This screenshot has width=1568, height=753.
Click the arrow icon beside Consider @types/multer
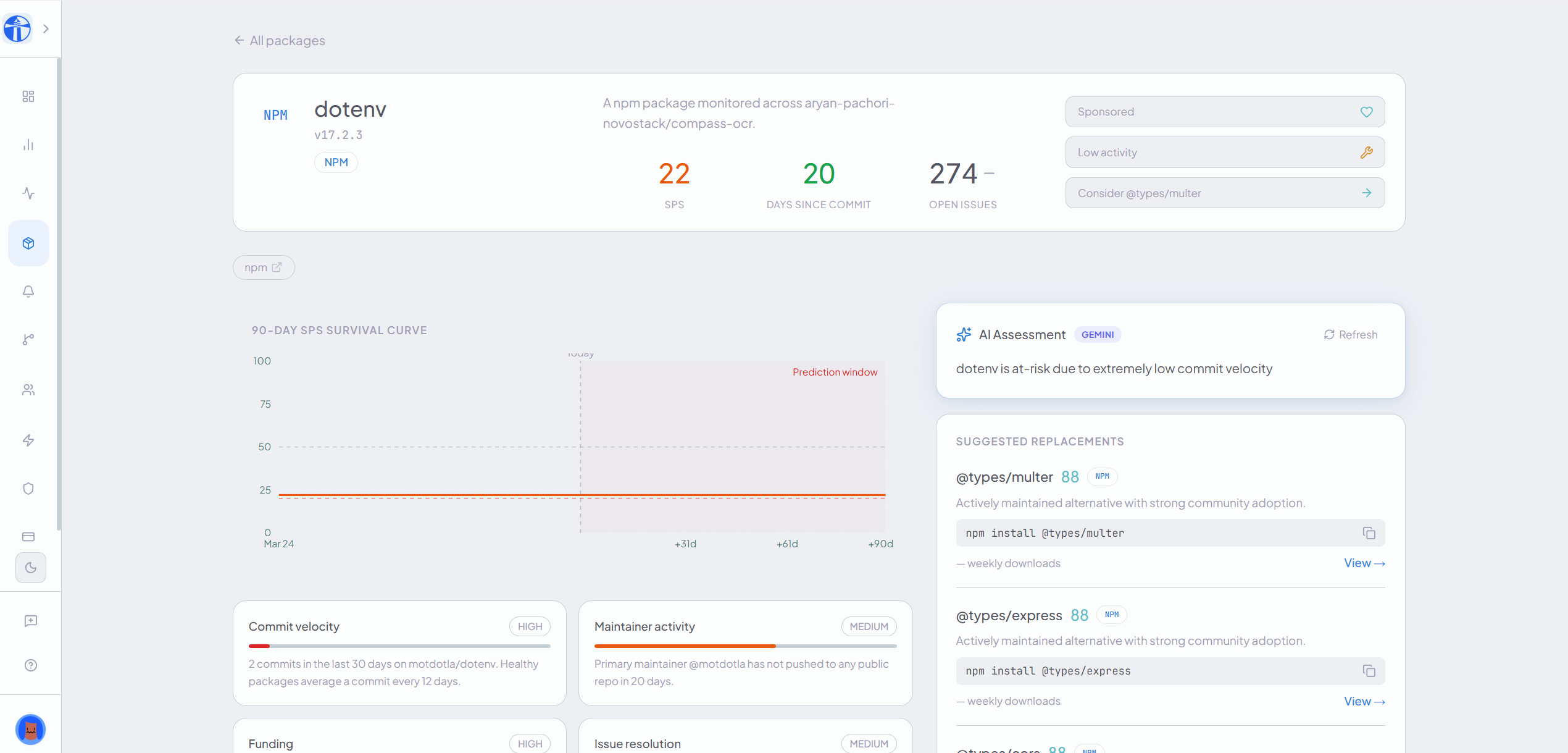coord(1367,193)
